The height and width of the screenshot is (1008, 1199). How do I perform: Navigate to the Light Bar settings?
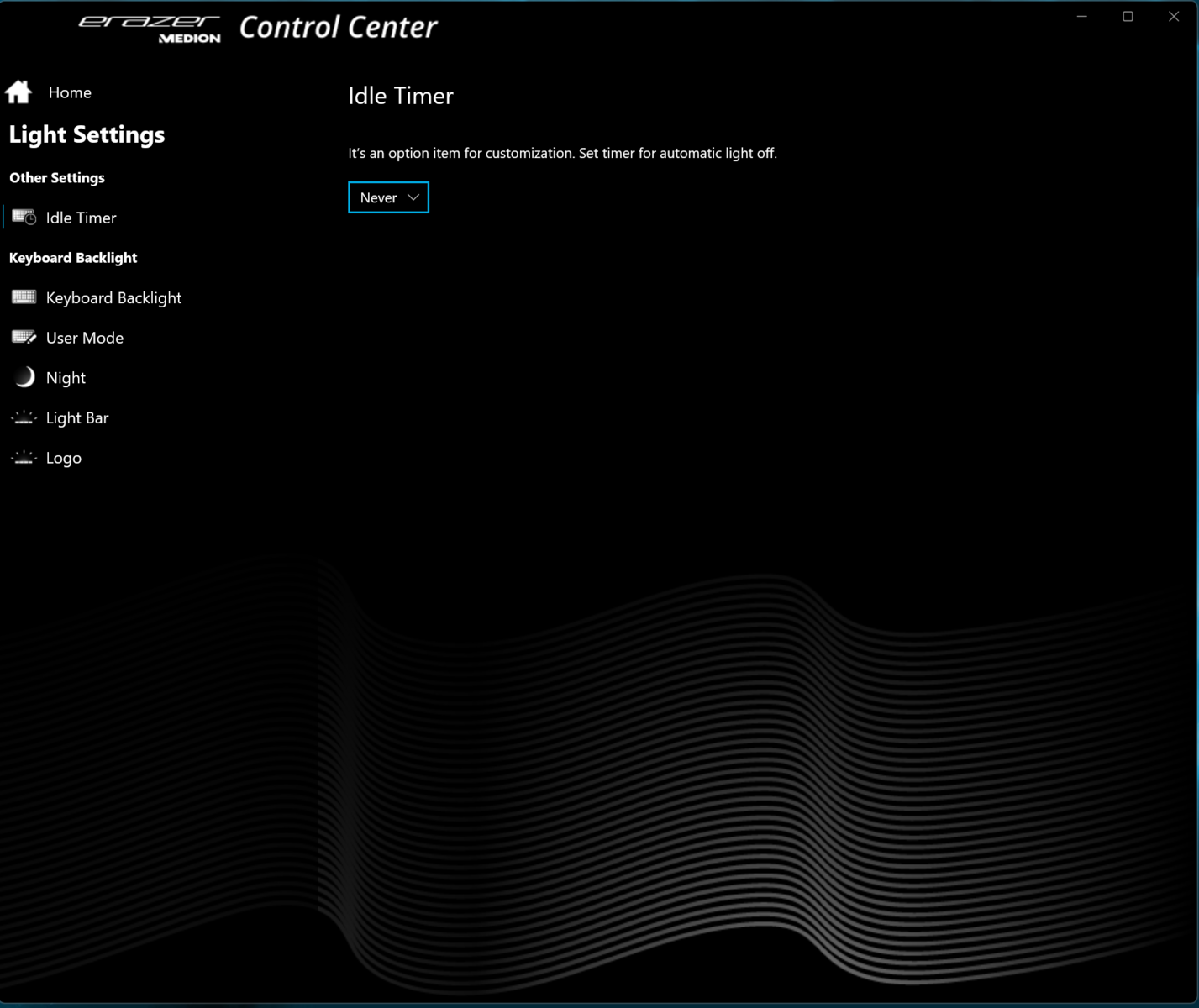[77, 417]
